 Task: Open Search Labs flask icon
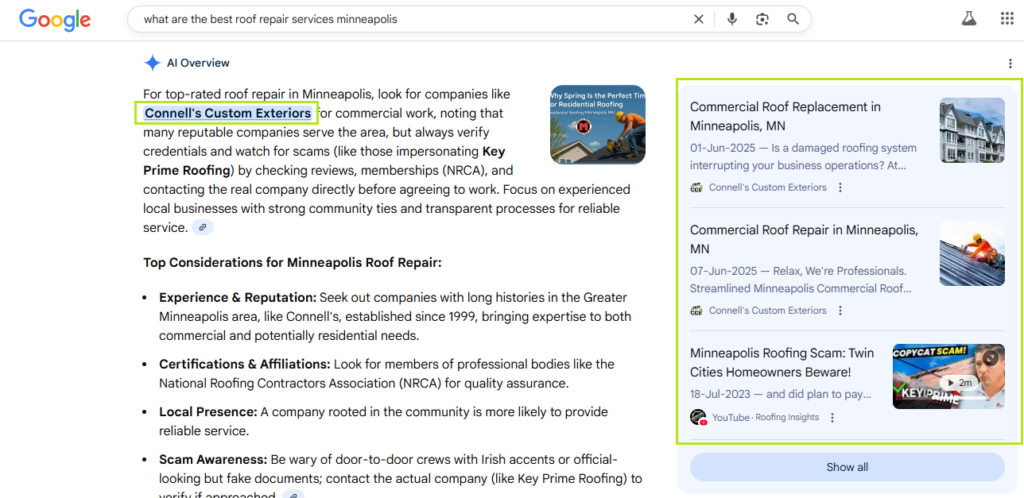tap(968, 18)
